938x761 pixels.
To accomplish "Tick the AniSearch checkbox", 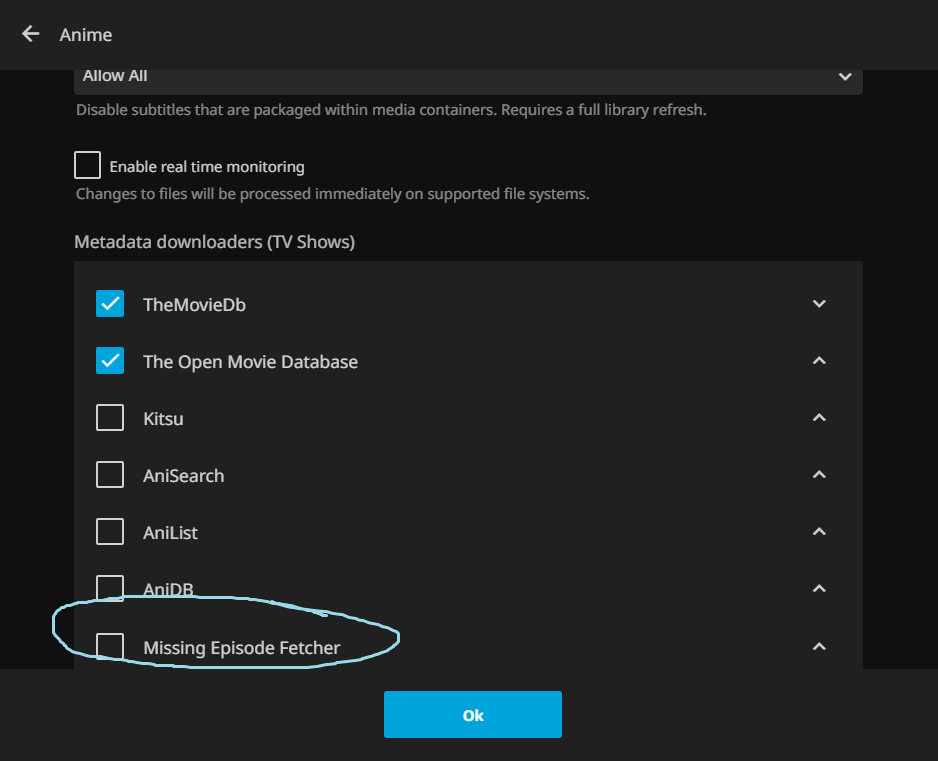I will 110,475.
